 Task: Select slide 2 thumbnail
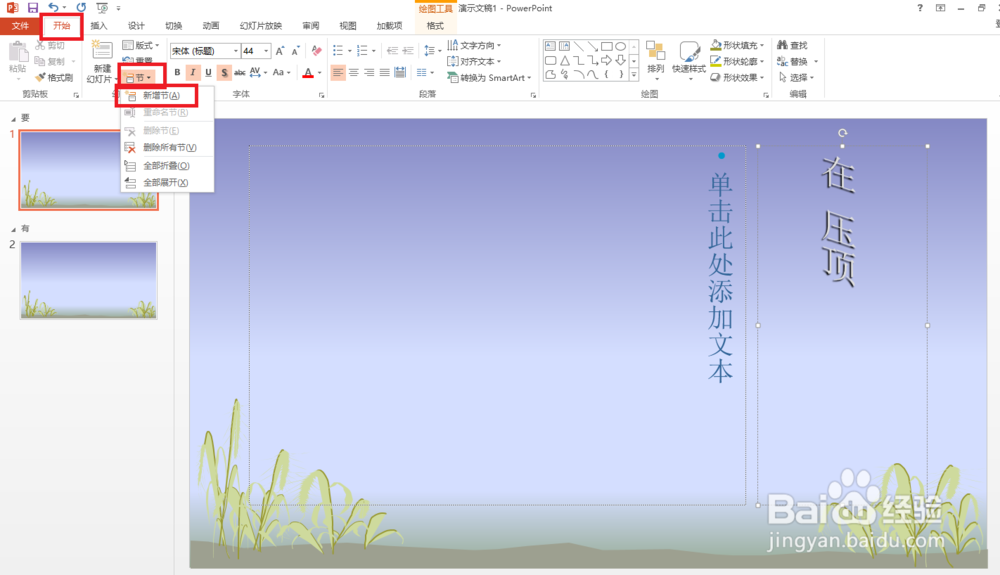click(x=89, y=280)
